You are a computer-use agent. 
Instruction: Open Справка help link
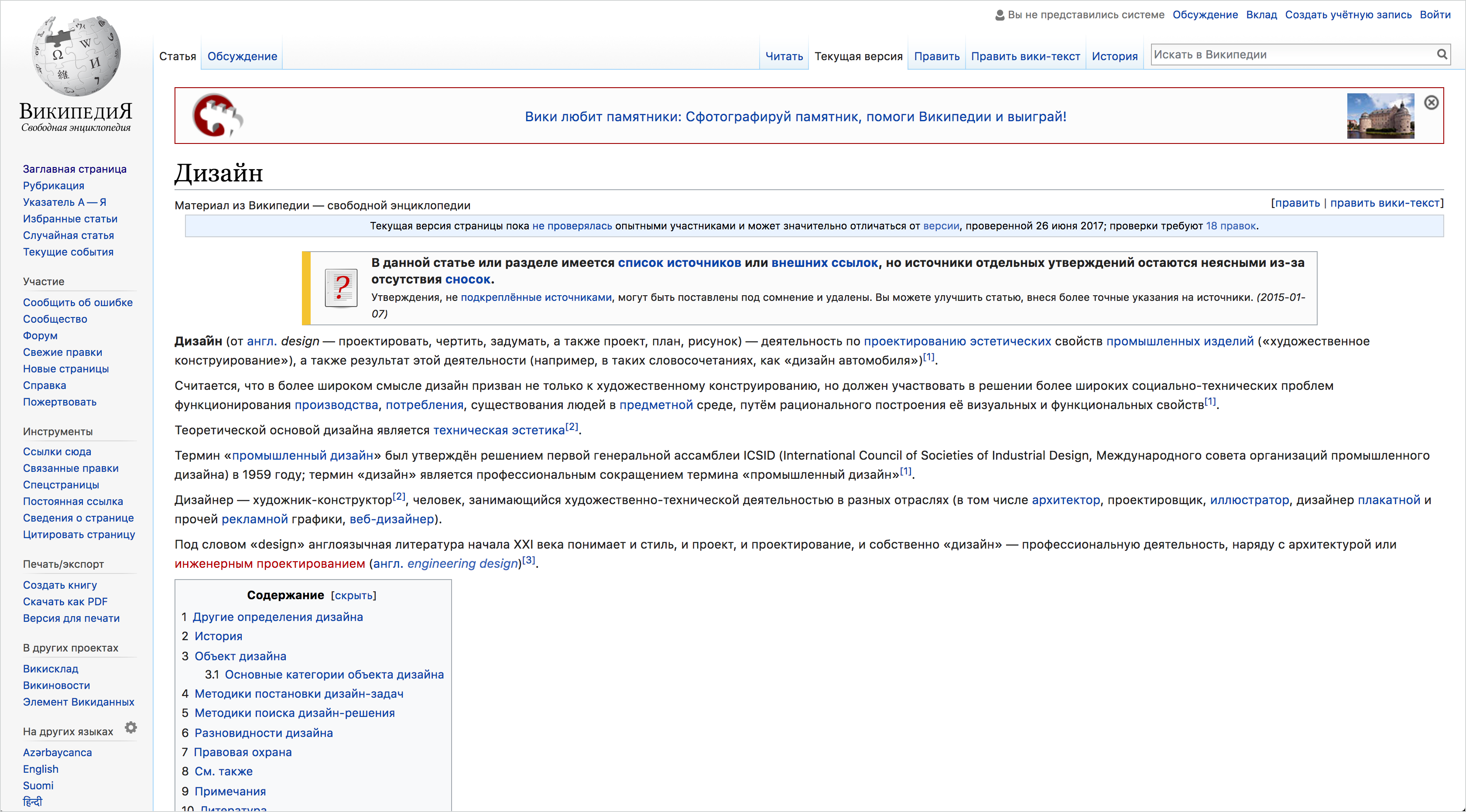point(45,385)
